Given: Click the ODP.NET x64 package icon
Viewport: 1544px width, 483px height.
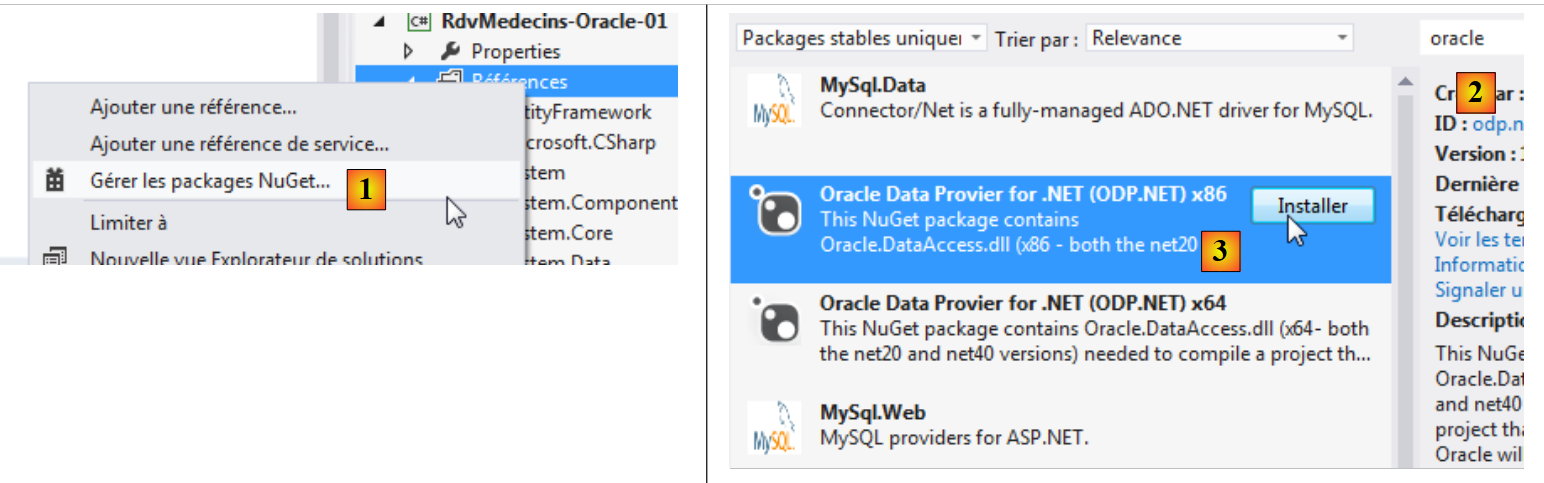Looking at the screenshot, I should point(775,319).
